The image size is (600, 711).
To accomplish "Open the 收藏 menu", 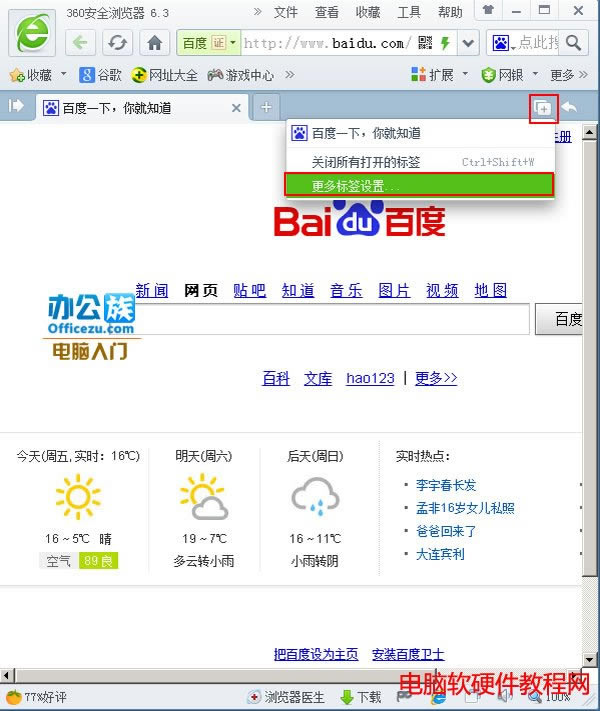I will tap(368, 12).
